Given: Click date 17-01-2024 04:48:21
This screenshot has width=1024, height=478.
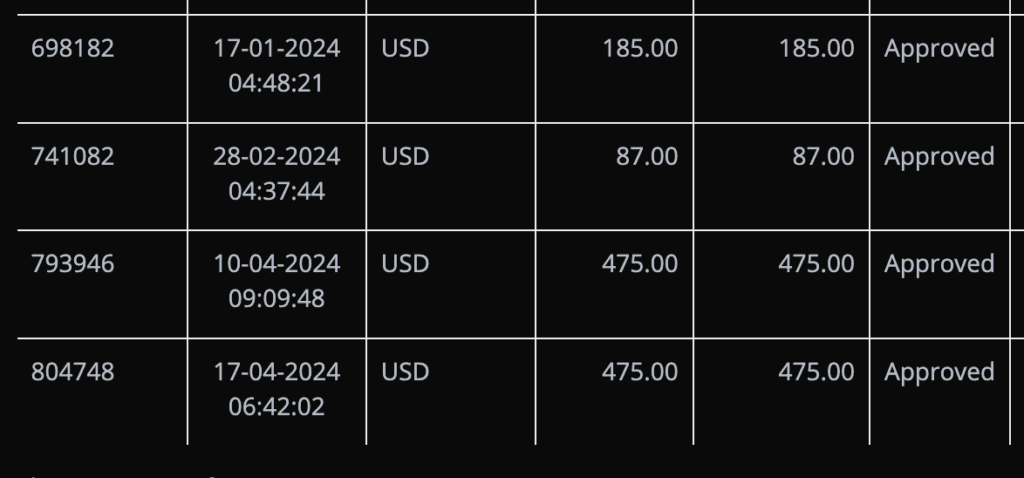Looking at the screenshot, I should point(277,66).
